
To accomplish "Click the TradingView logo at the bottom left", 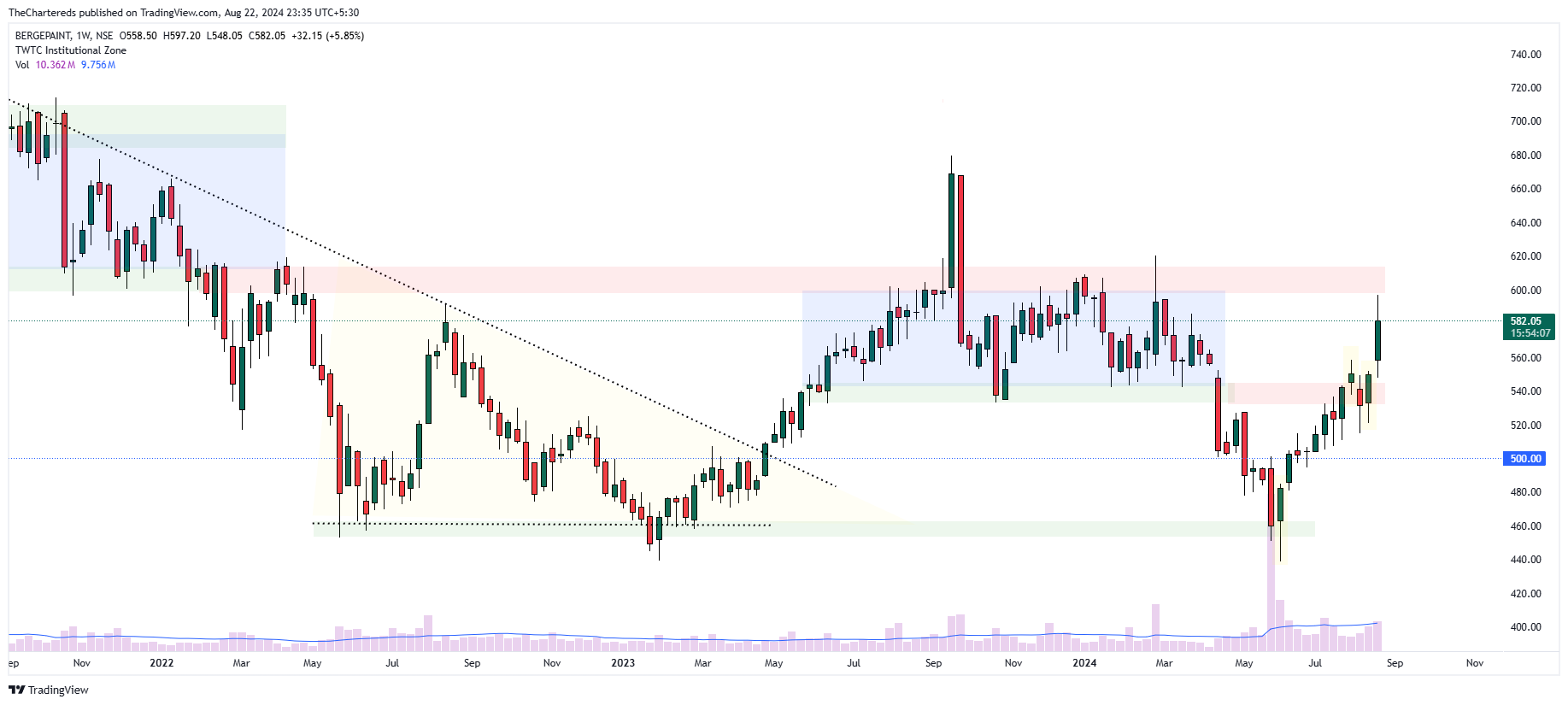I will pyautogui.click(x=49, y=690).
